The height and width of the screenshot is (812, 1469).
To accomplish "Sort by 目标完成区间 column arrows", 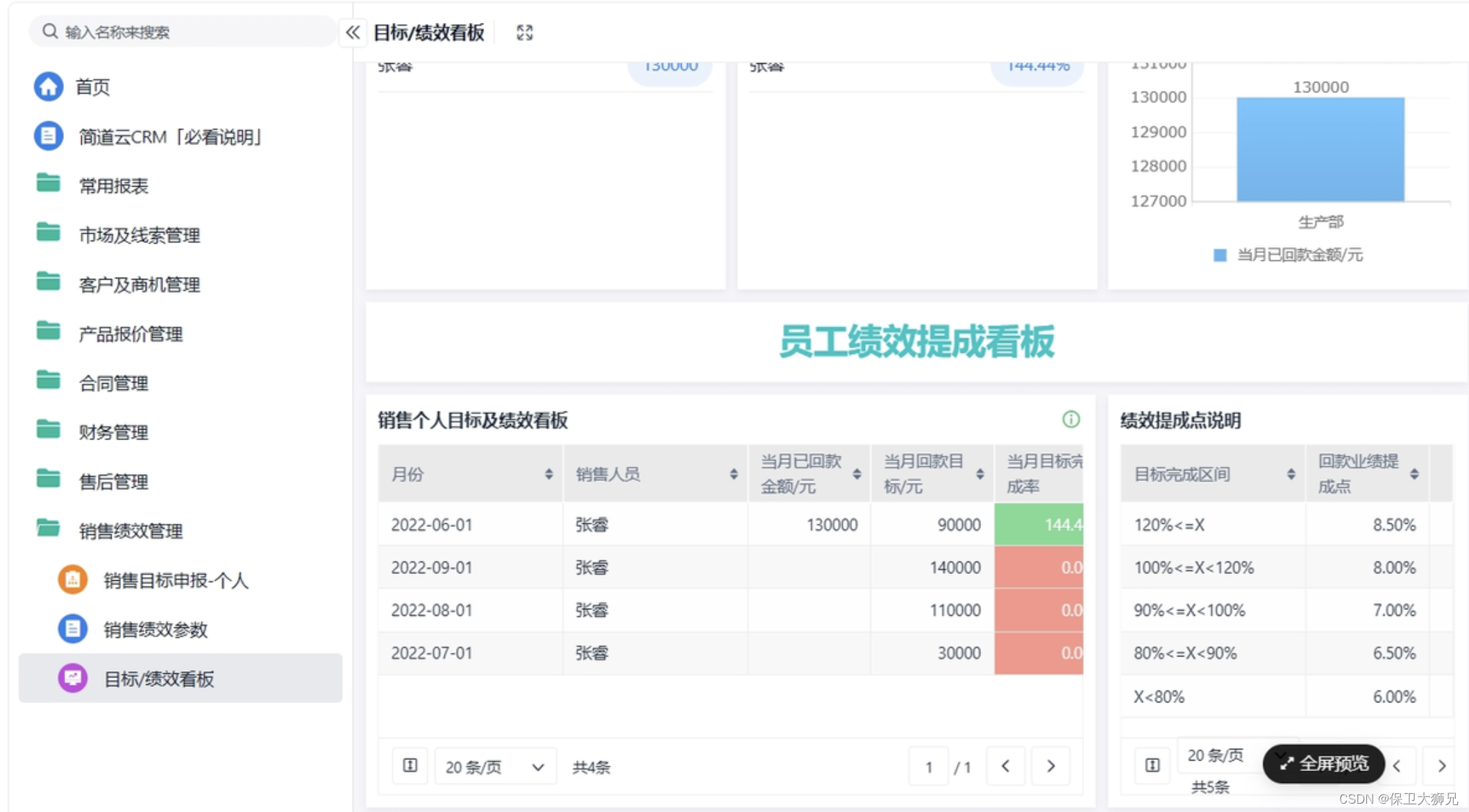I will click(1291, 474).
